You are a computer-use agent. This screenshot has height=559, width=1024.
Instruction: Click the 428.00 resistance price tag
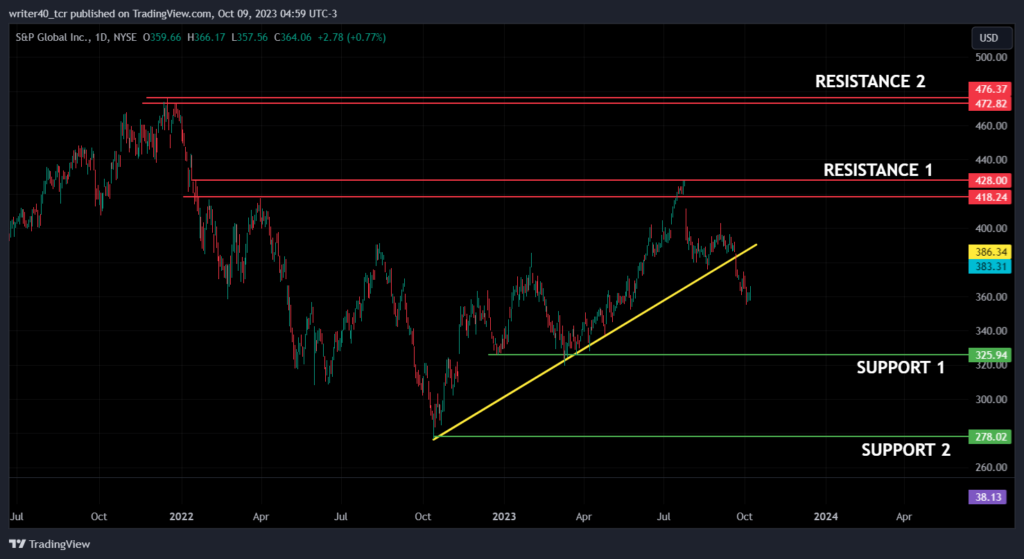point(990,180)
